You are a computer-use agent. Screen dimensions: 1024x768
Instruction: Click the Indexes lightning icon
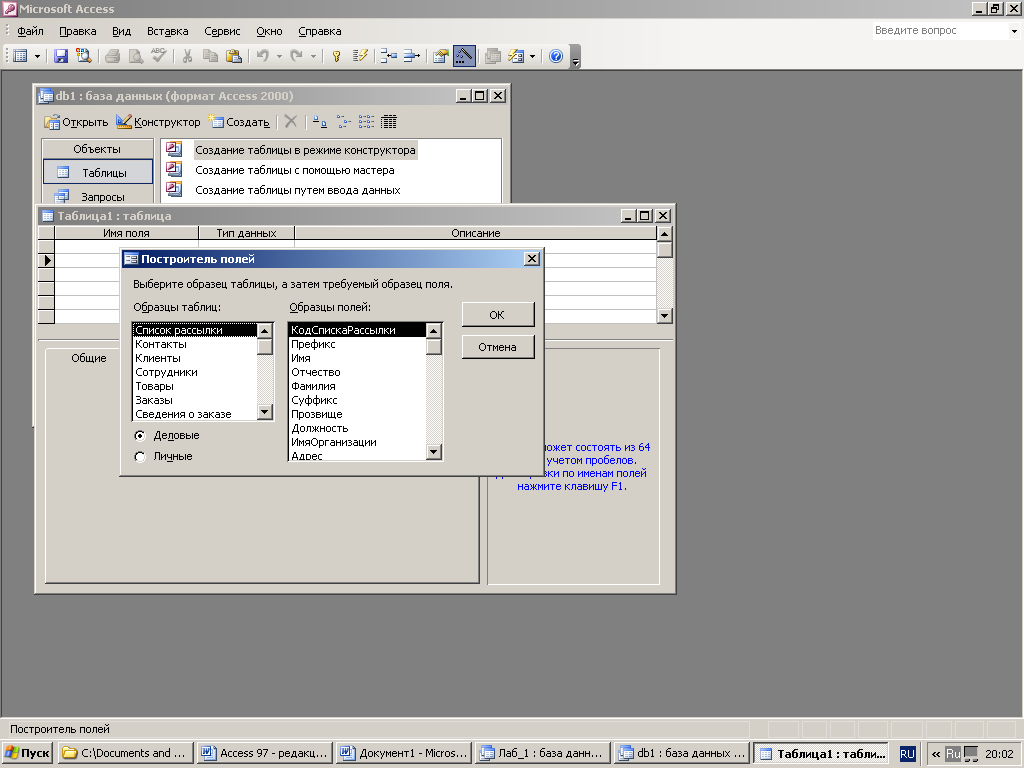(x=360, y=56)
